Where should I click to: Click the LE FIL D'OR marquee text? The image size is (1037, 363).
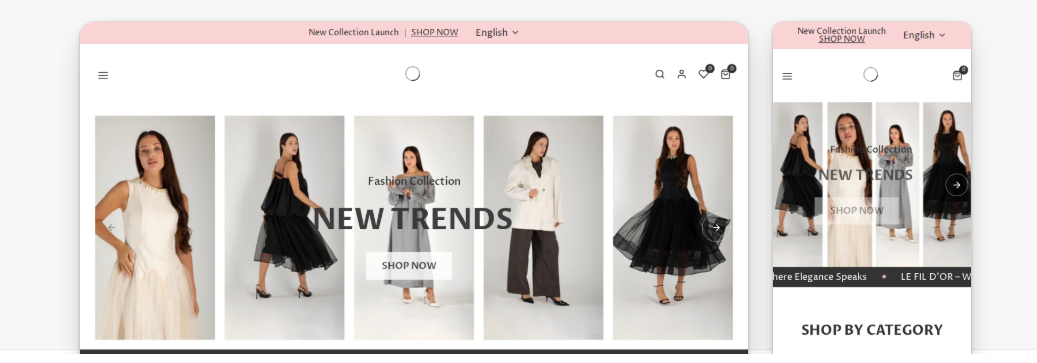click(x=935, y=277)
